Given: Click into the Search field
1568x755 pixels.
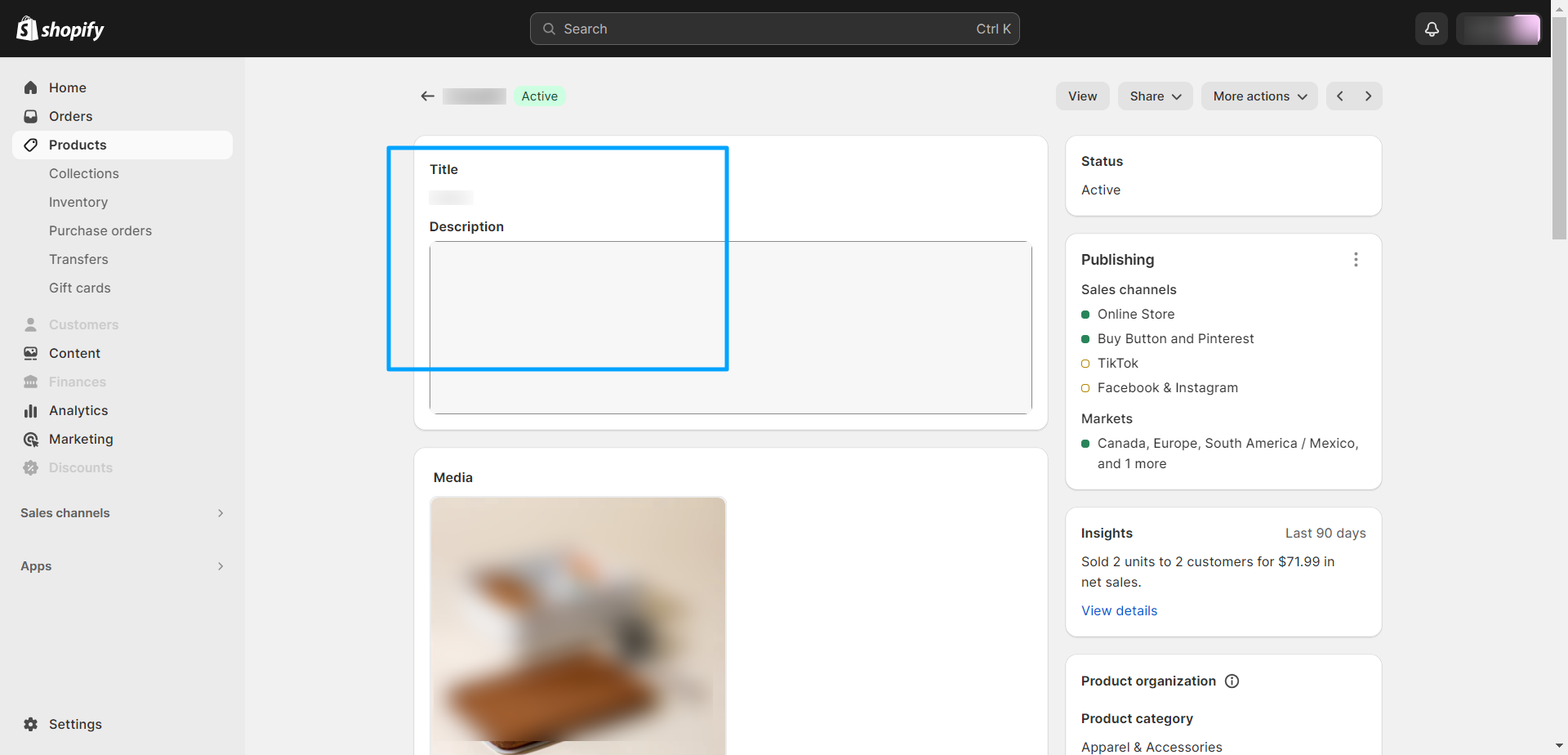Looking at the screenshot, I should click(x=775, y=29).
